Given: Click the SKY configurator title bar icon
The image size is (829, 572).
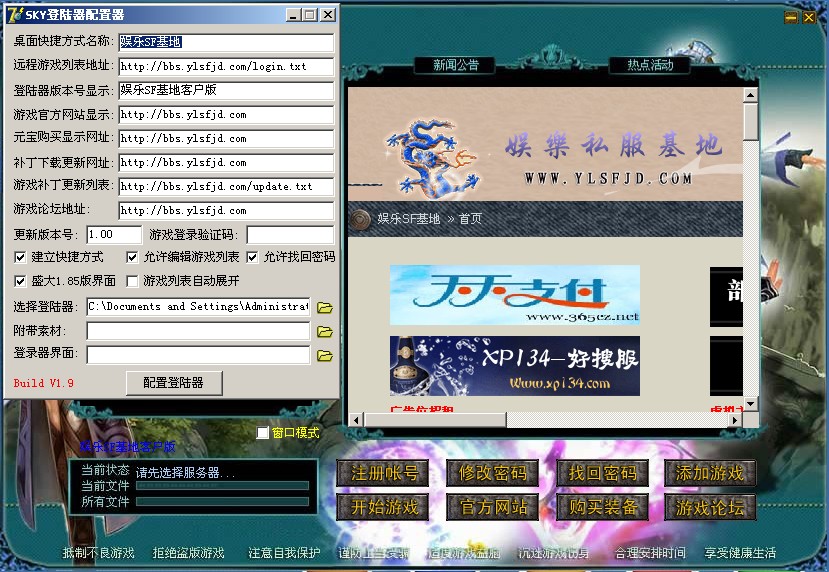Looking at the screenshot, I should point(16,15).
